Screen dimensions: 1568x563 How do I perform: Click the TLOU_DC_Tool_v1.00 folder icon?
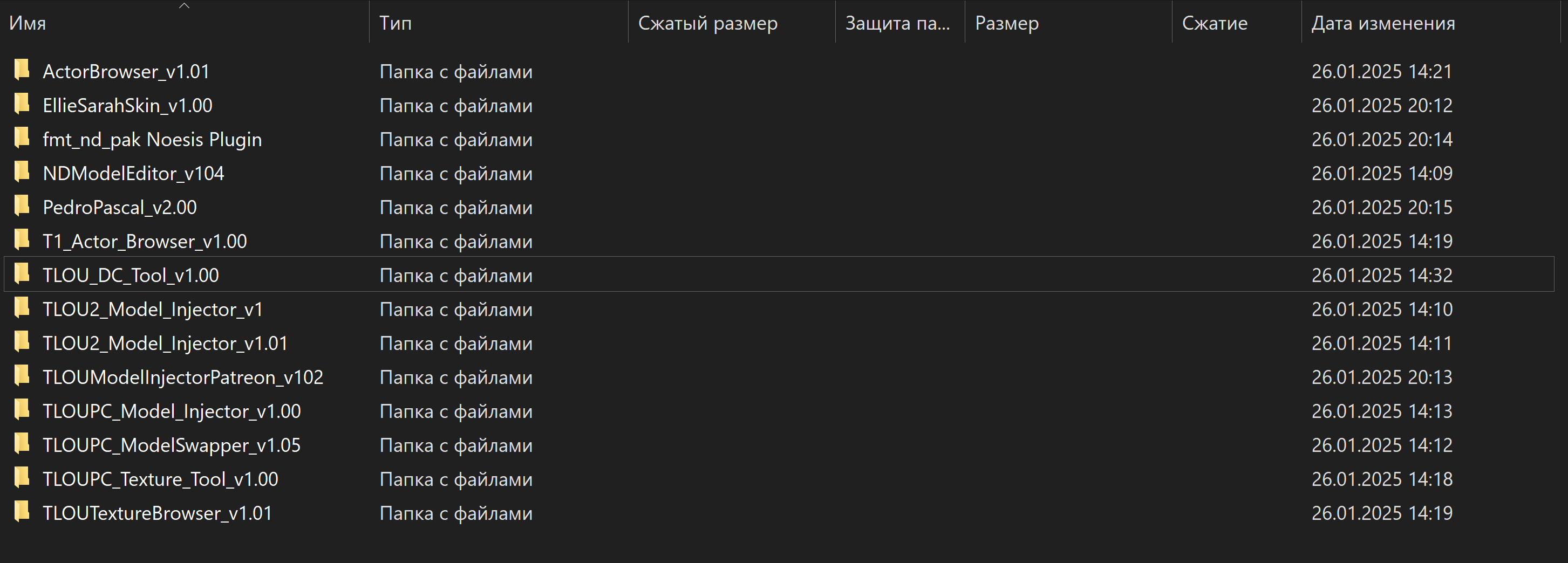pyautogui.click(x=22, y=274)
